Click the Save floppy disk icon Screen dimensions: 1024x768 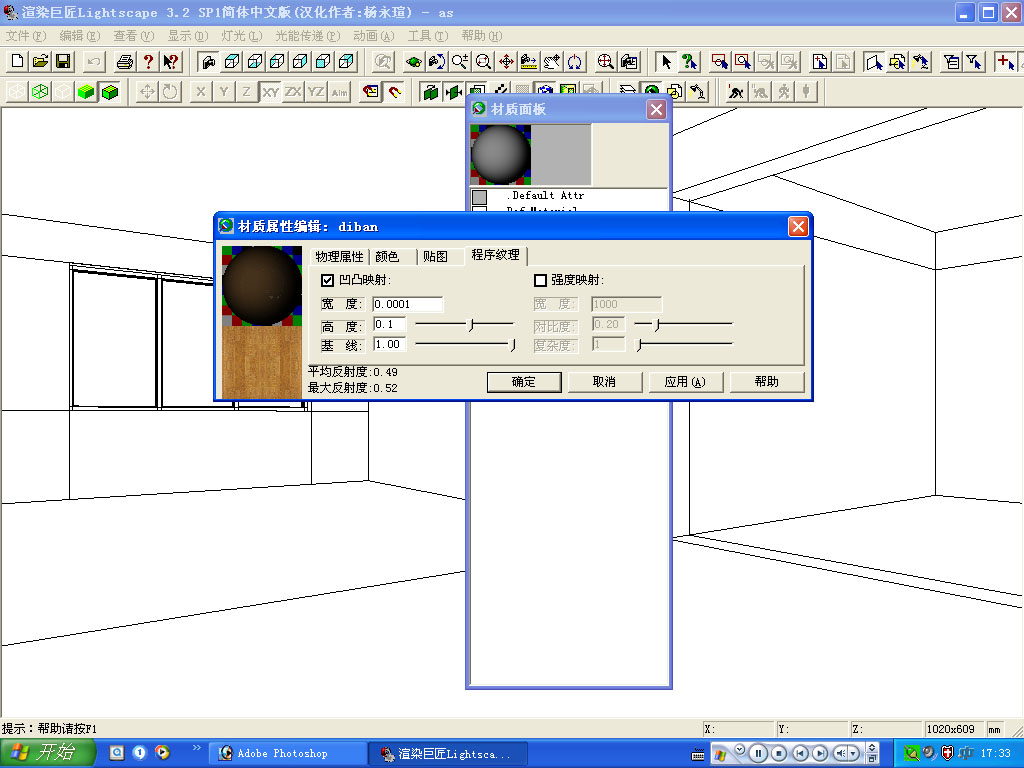62,61
